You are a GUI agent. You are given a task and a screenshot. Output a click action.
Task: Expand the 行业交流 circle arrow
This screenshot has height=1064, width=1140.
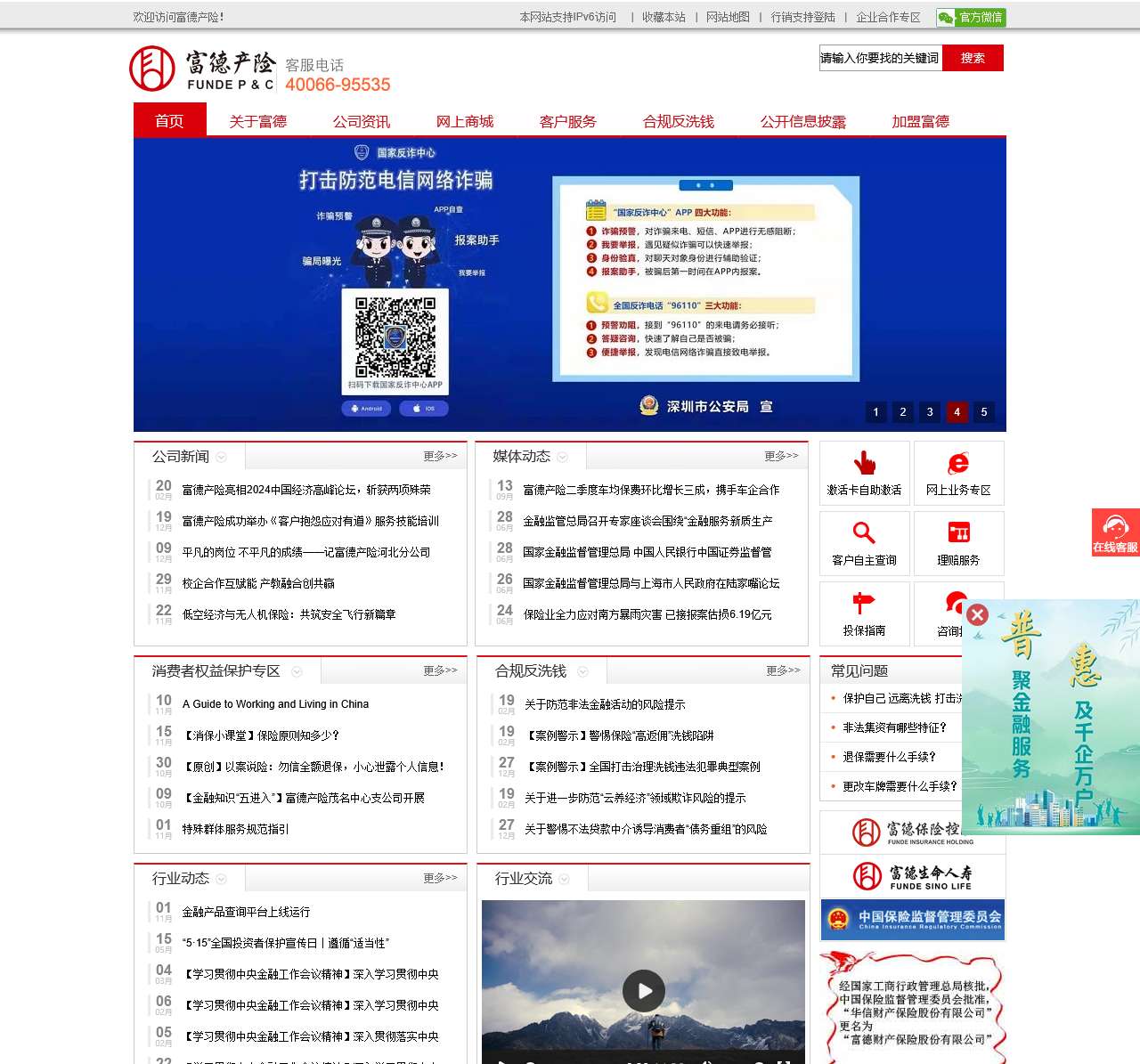[x=565, y=879]
